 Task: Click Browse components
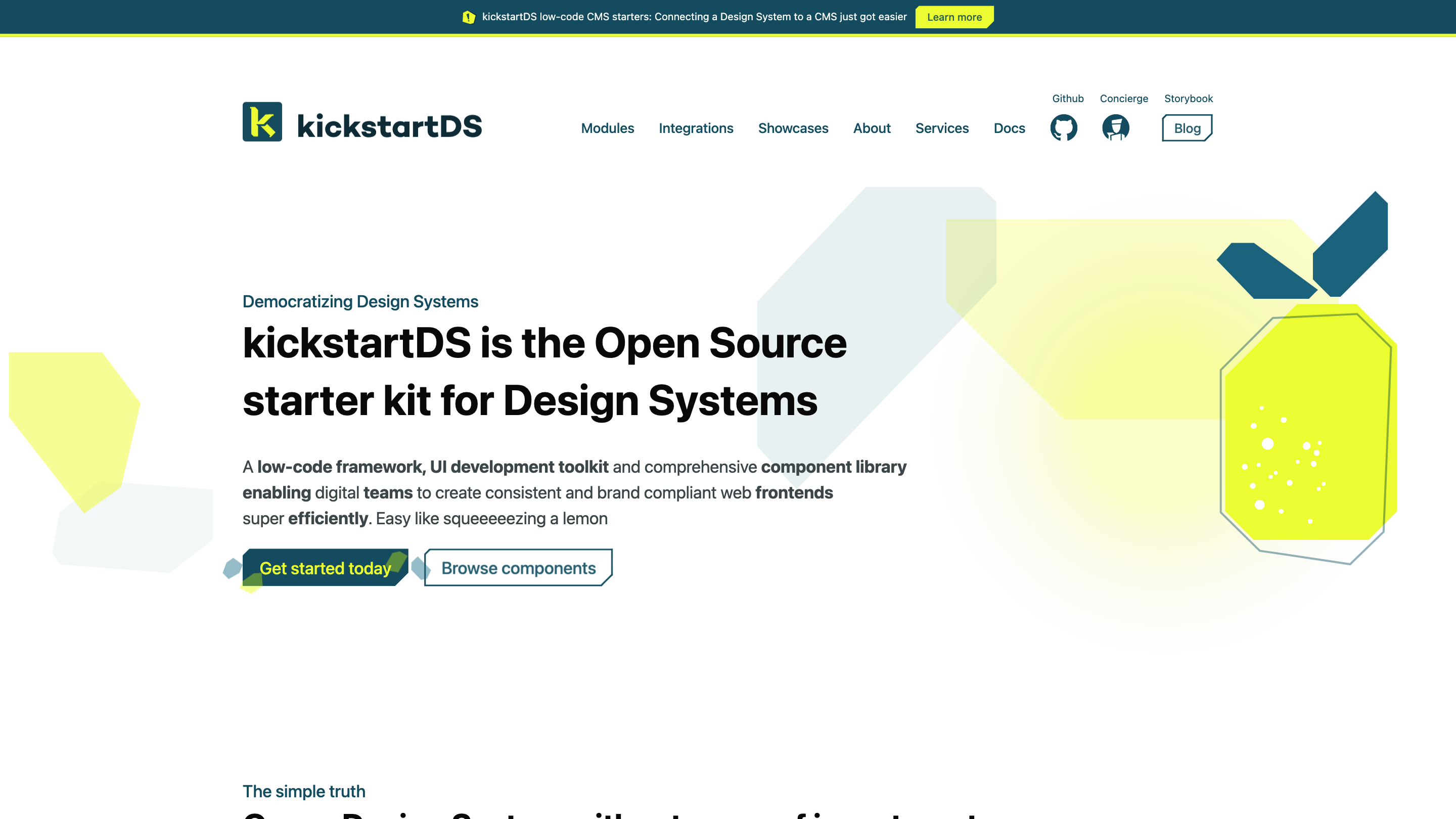[x=518, y=568]
